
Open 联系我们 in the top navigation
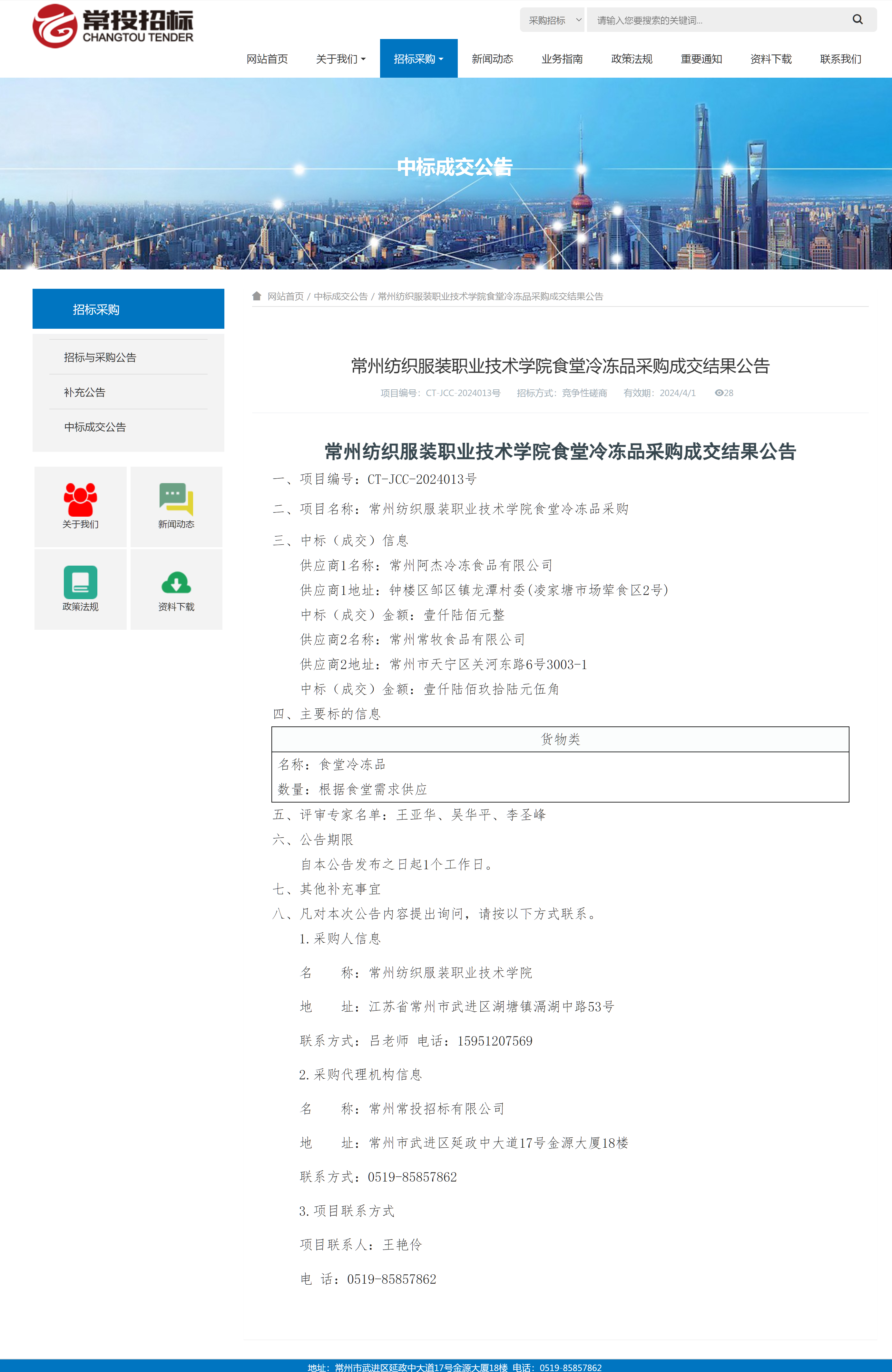(x=840, y=59)
